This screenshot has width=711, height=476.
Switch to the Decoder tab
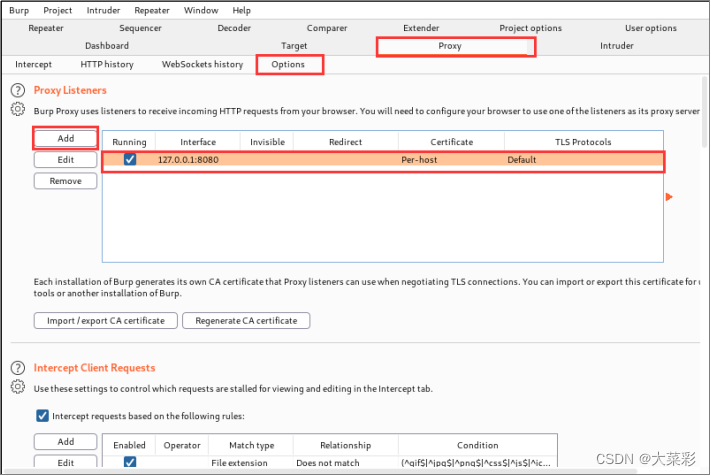(x=234, y=28)
